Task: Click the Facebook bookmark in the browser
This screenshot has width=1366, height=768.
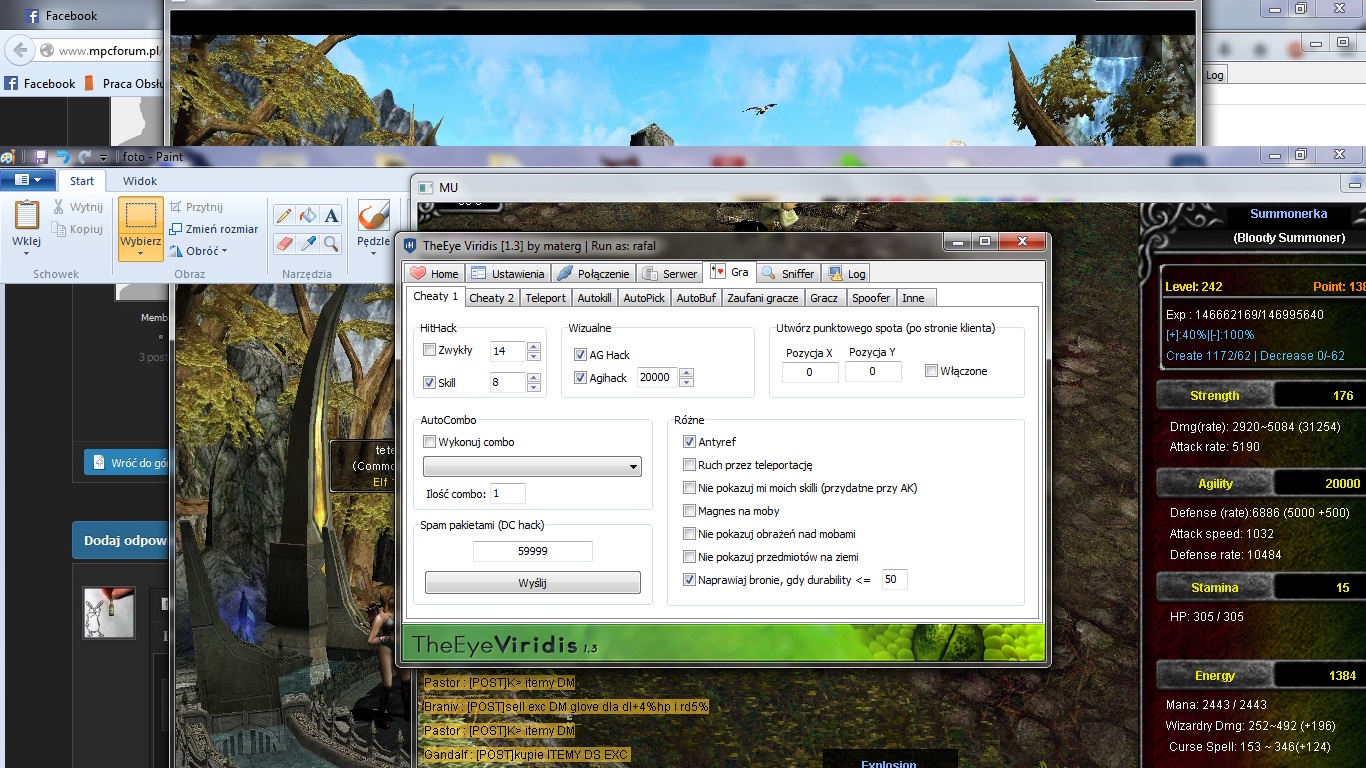Action: pos(40,84)
